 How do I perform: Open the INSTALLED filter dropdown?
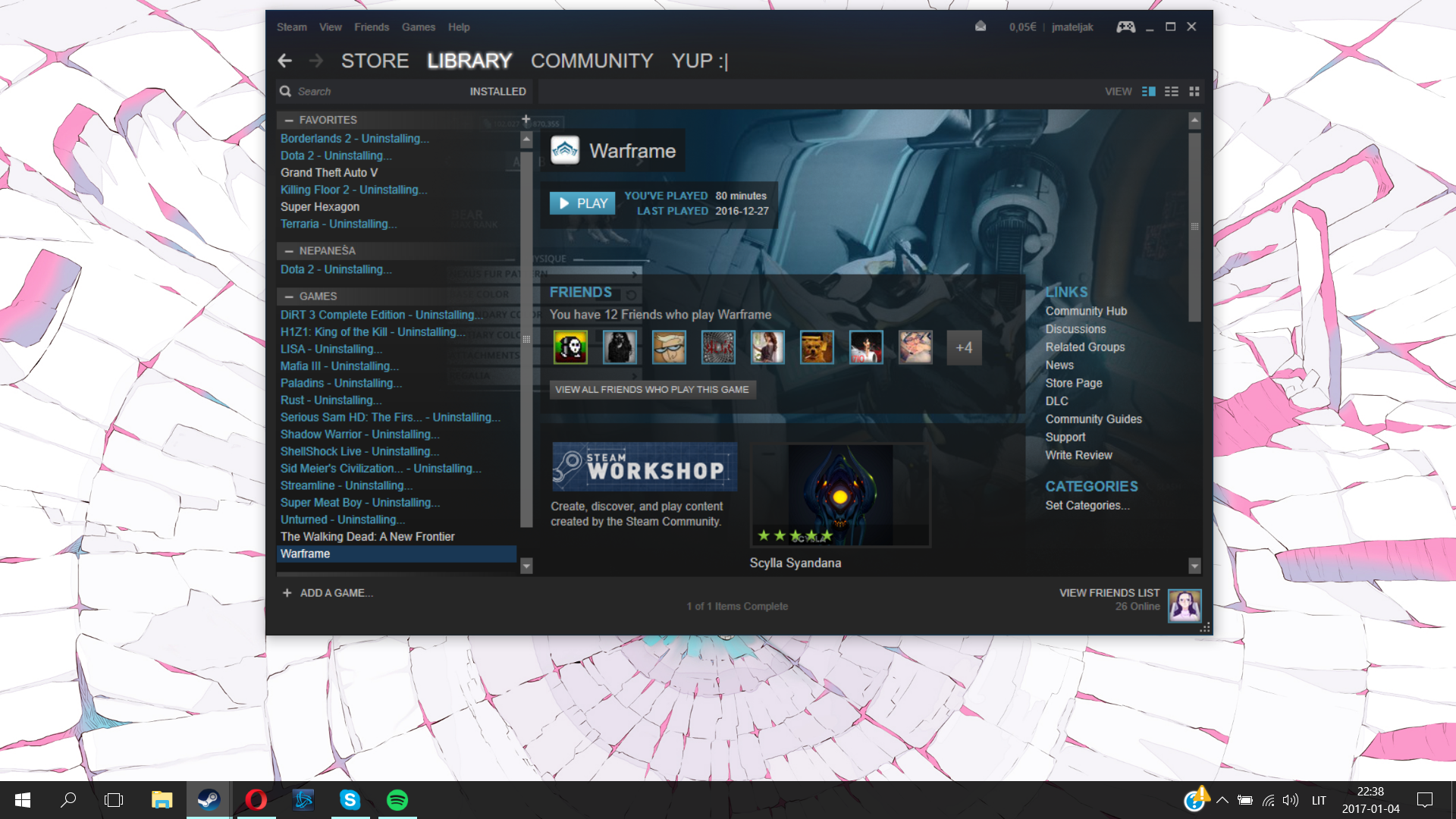(497, 92)
